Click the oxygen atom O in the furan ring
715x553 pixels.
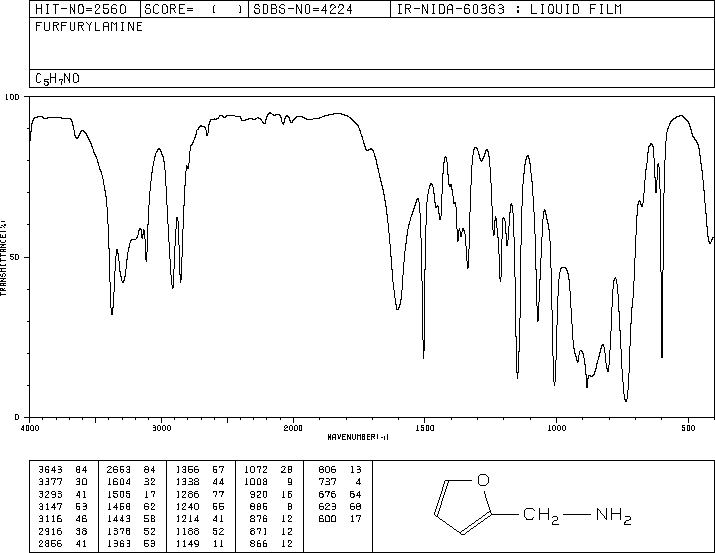(483, 480)
